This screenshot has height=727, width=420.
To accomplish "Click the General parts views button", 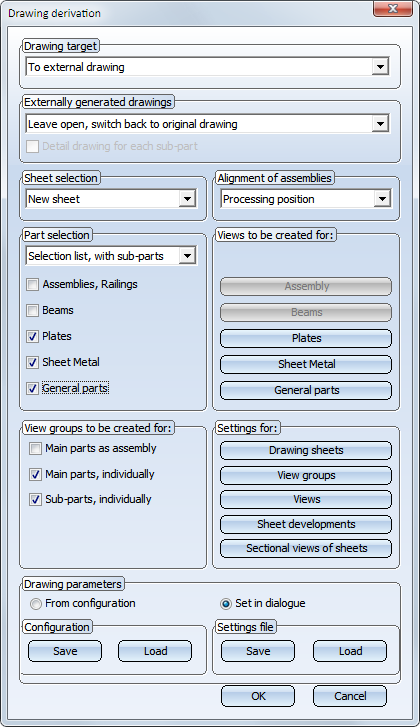I will 306,390.
